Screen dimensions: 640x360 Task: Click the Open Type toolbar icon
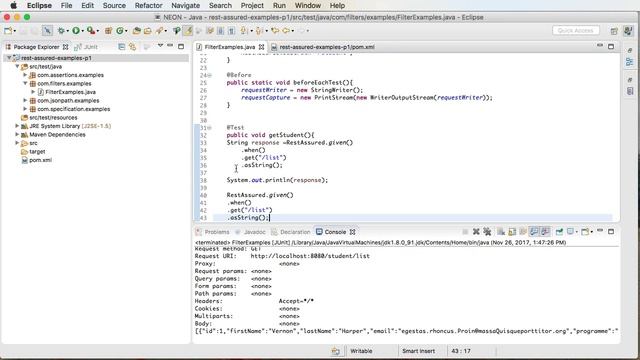point(136,31)
